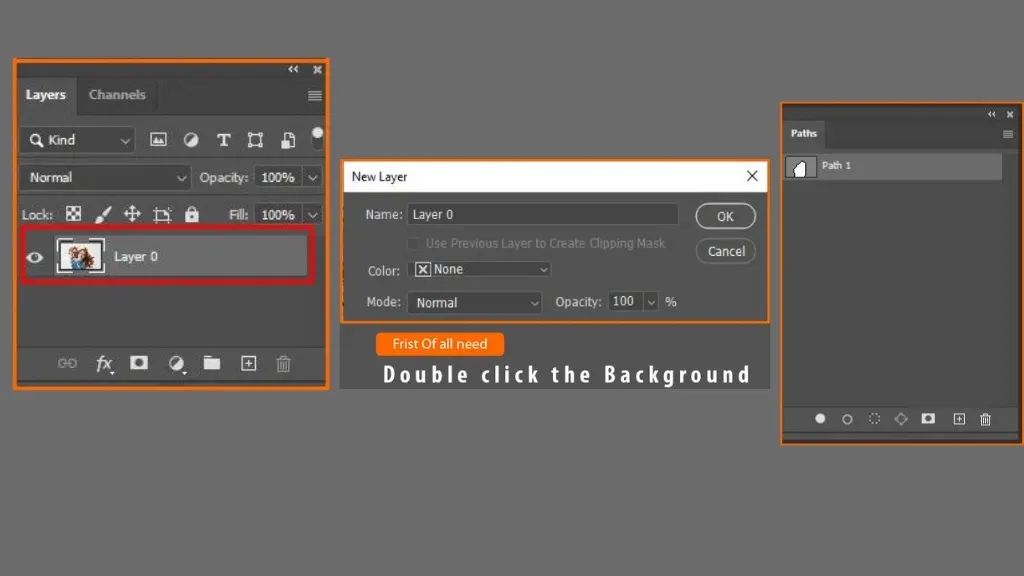This screenshot has width=1024, height=576.
Task: Filter layers by pixel image icon
Action: 158,140
